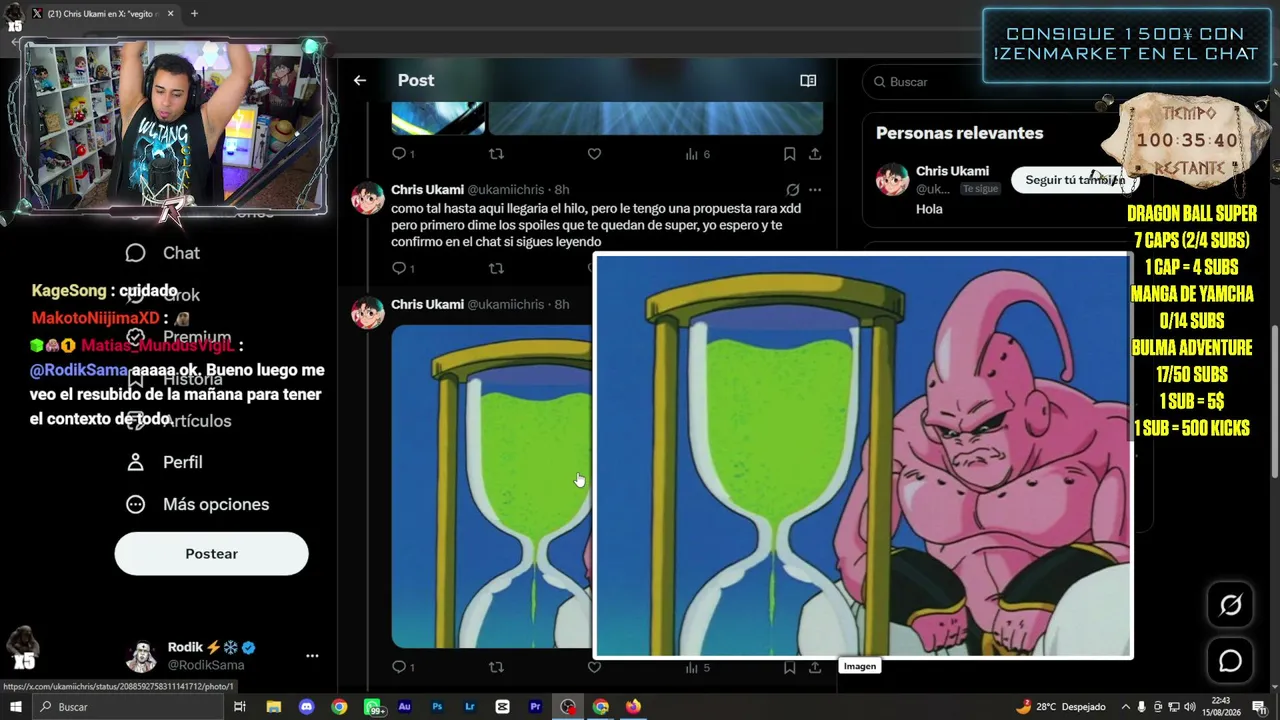This screenshot has height=720, width=1280.
Task: Open more options on 'como tal hasta' post
Action: point(815,190)
